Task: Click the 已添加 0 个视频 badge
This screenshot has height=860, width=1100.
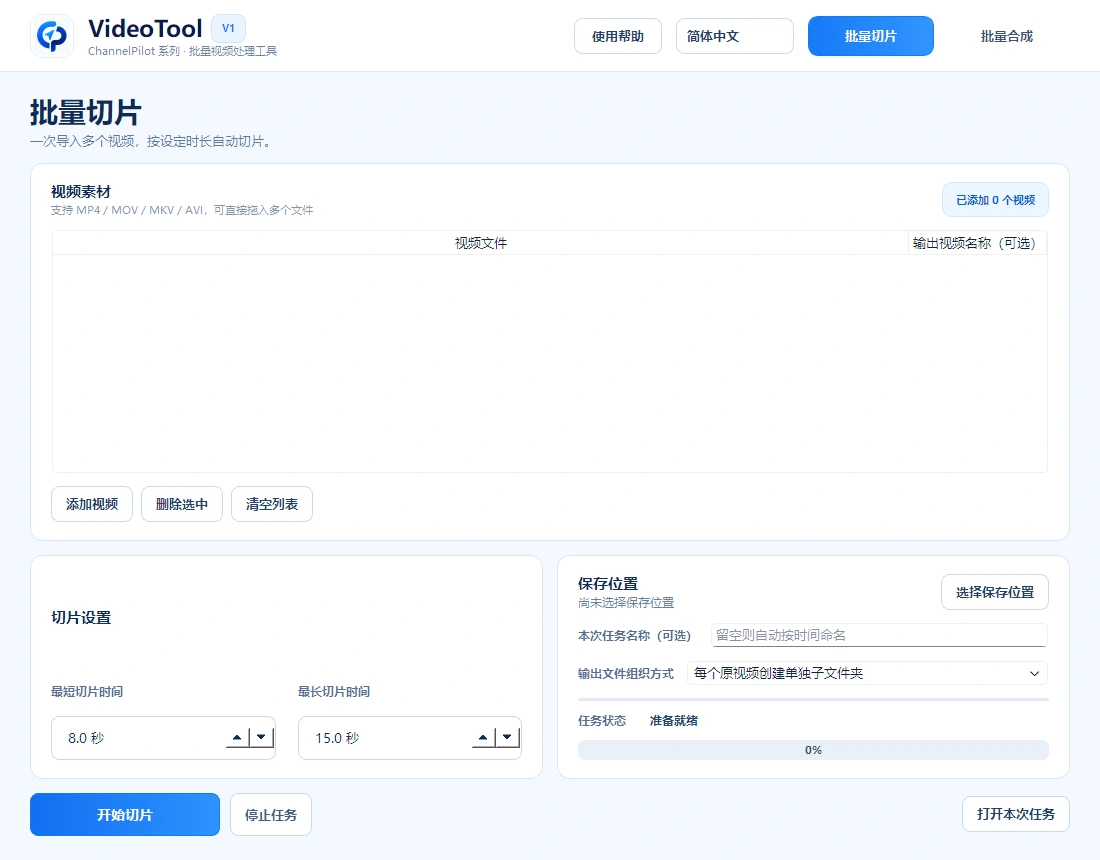Action: pyautogui.click(x=995, y=200)
